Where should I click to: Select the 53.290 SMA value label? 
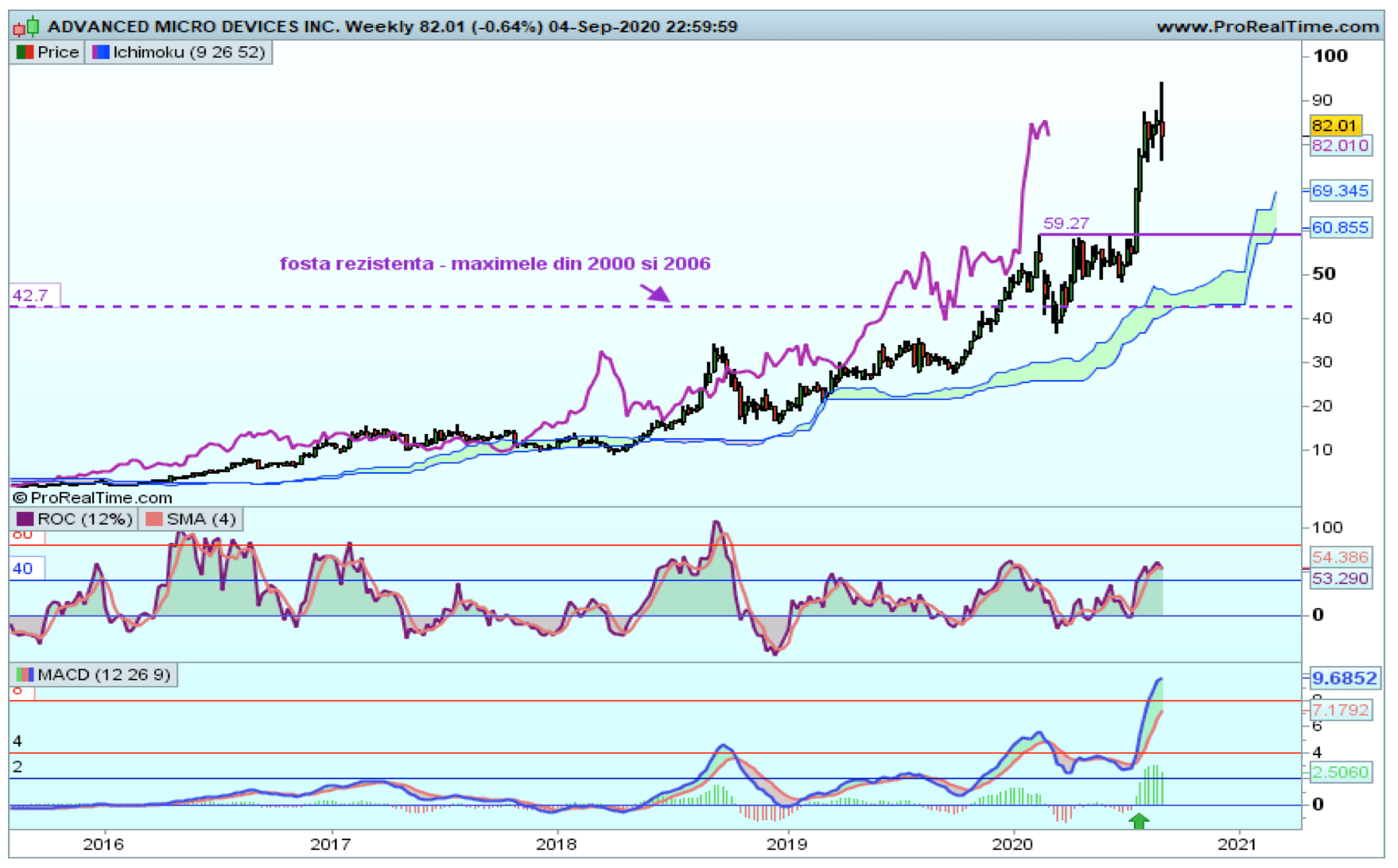(1340, 579)
